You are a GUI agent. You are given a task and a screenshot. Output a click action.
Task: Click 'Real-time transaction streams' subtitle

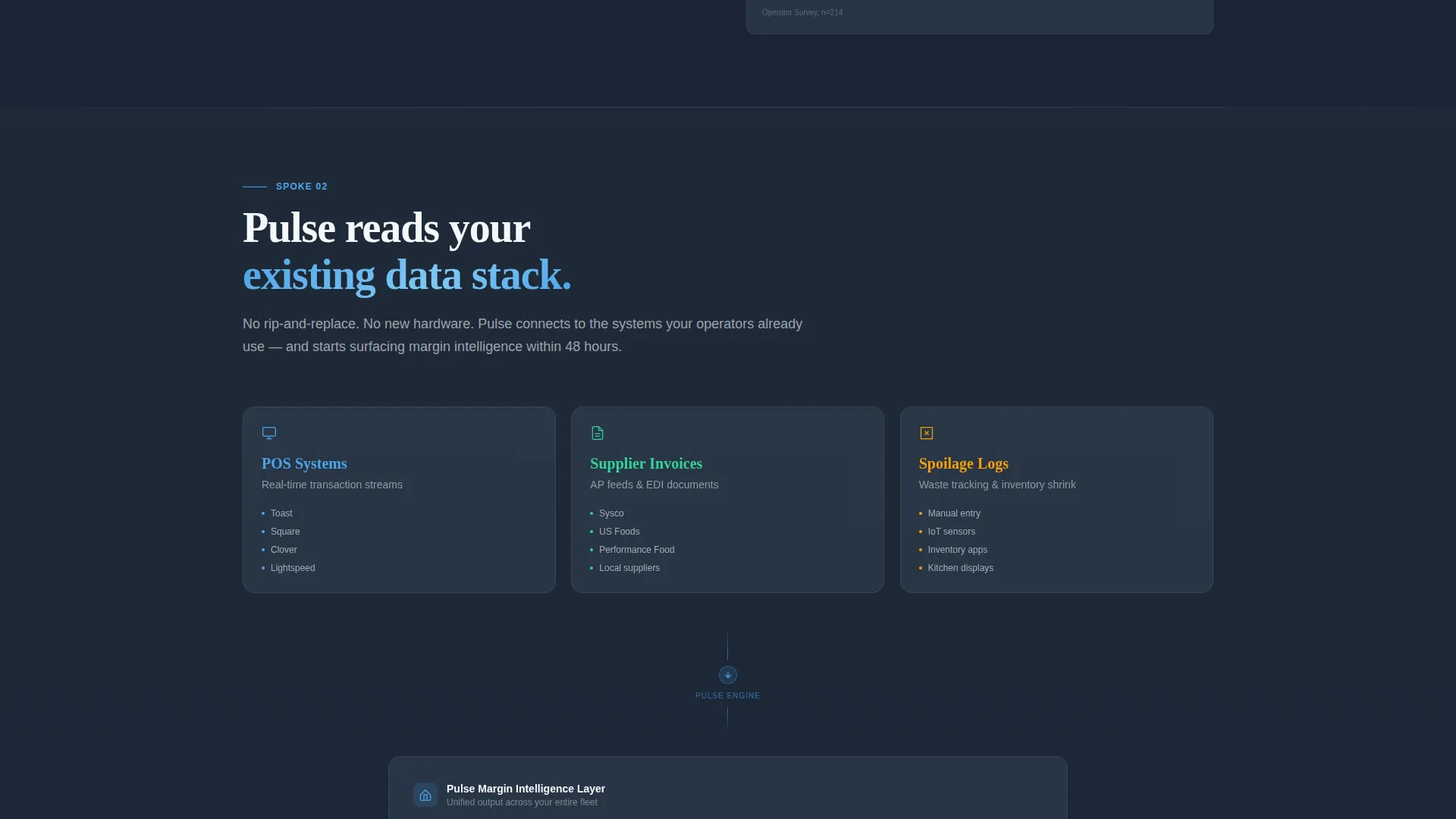pos(332,485)
